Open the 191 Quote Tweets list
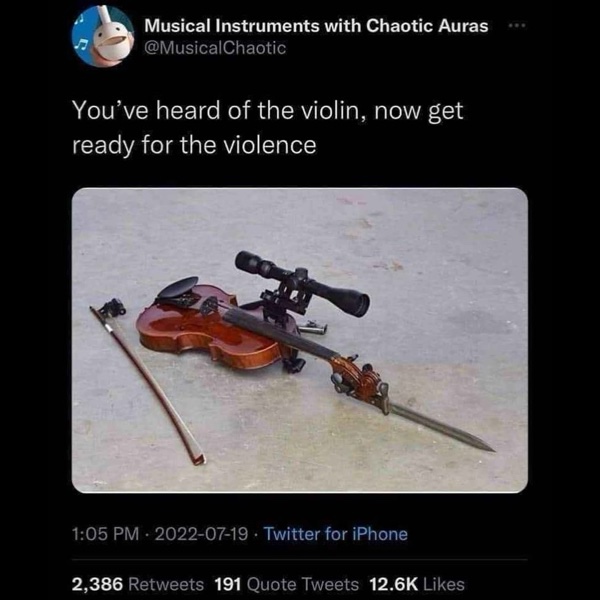The height and width of the screenshot is (600, 600). coord(287,584)
